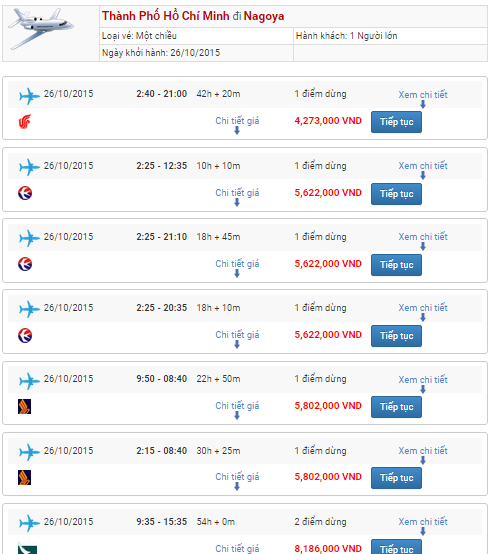Click Tiếp tục for the 9:50 - 08:40 flight

pyautogui.click(x=396, y=407)
